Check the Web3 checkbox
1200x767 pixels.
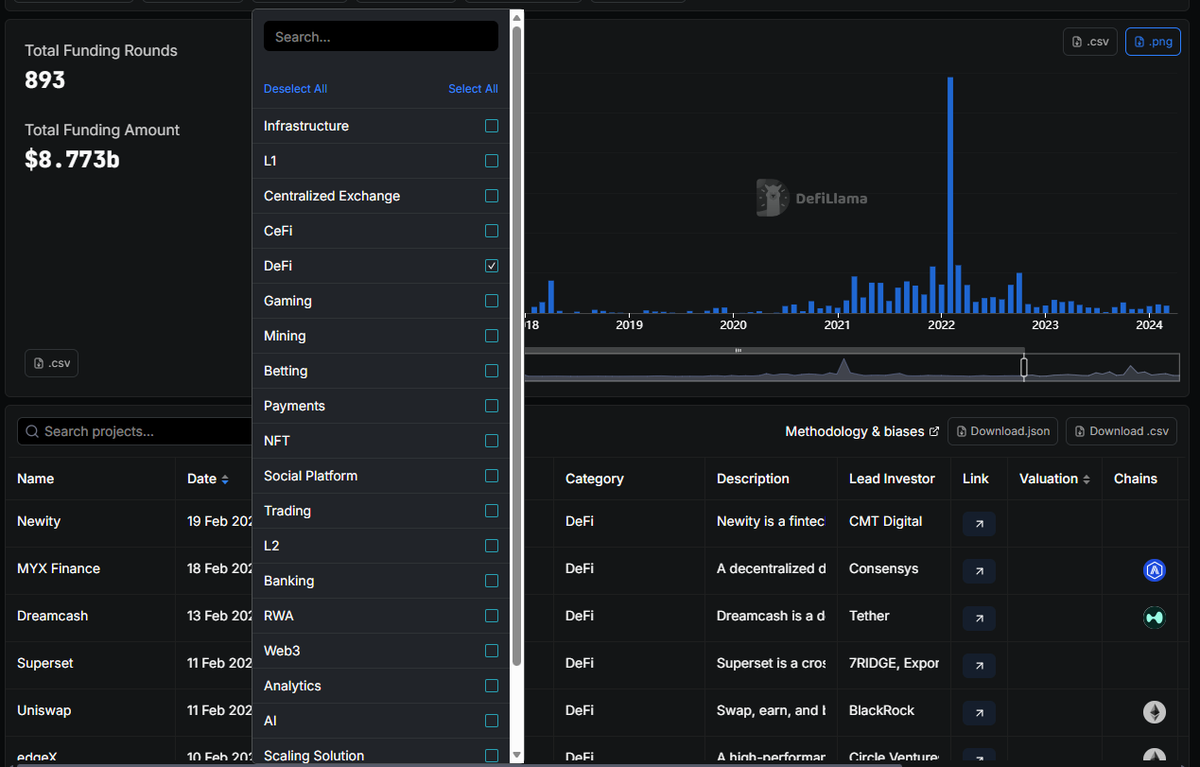click(x=491, y=651)
